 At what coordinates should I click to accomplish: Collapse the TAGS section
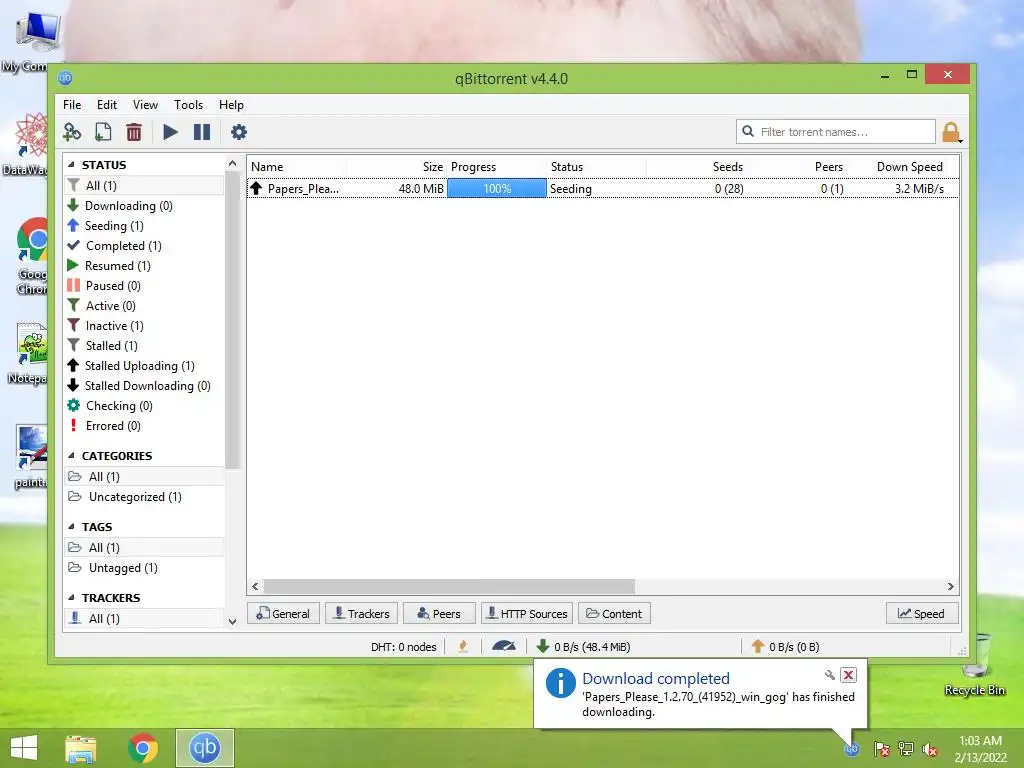coord(71,526)
